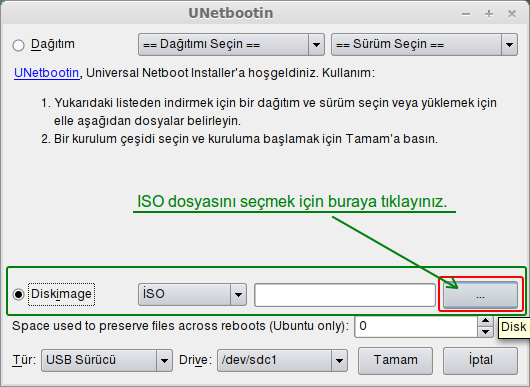This screenshot has width=530, height=387.
Task: Select the Dağıtım radio button
Action: (19, 45)
